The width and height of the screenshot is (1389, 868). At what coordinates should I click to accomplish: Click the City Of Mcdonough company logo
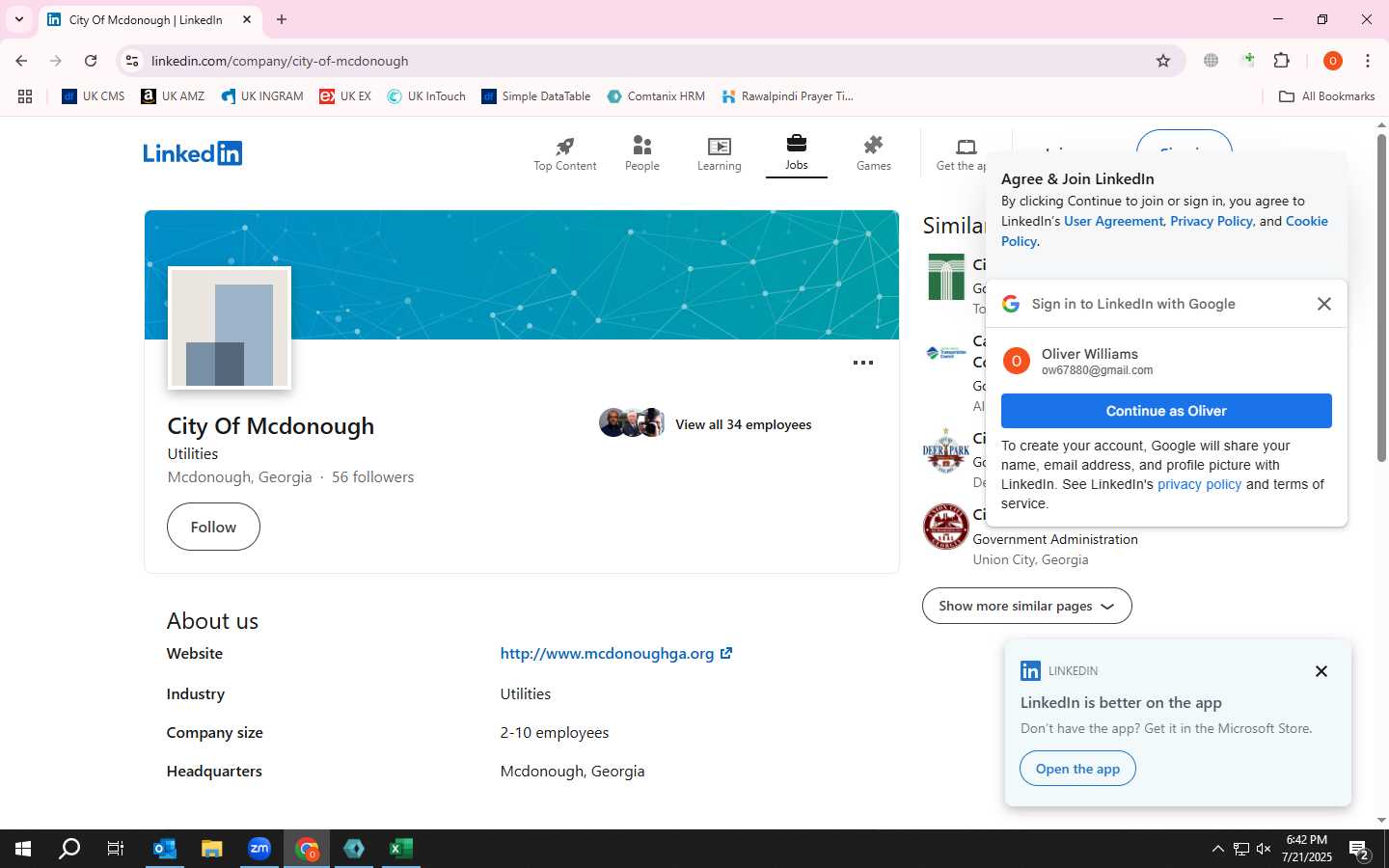(230, 328)
